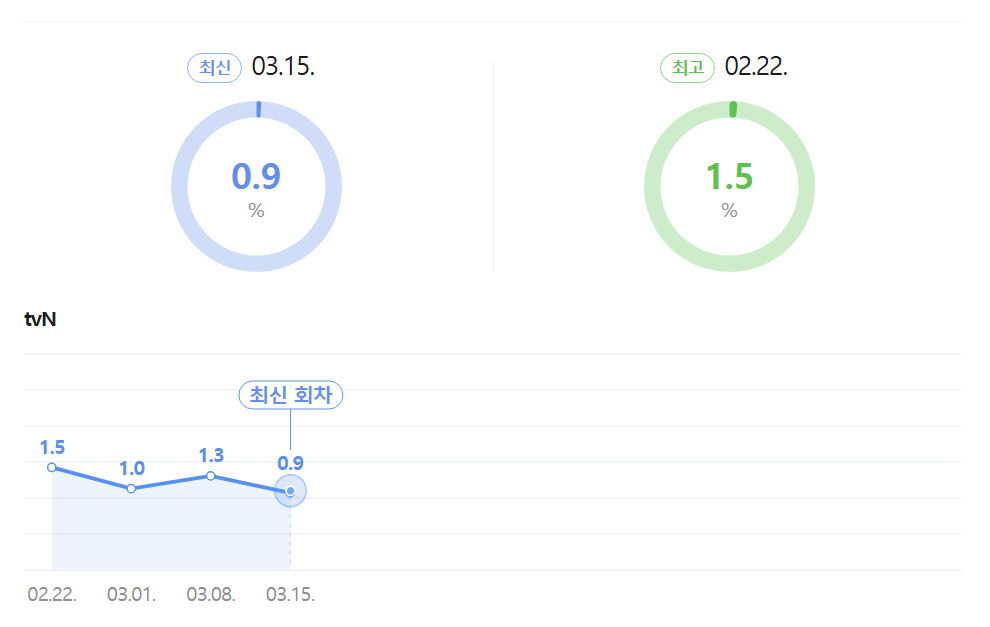990x627 pixels.
Task: Select the 02.22. data point on chart
Action: coord(52,468)
